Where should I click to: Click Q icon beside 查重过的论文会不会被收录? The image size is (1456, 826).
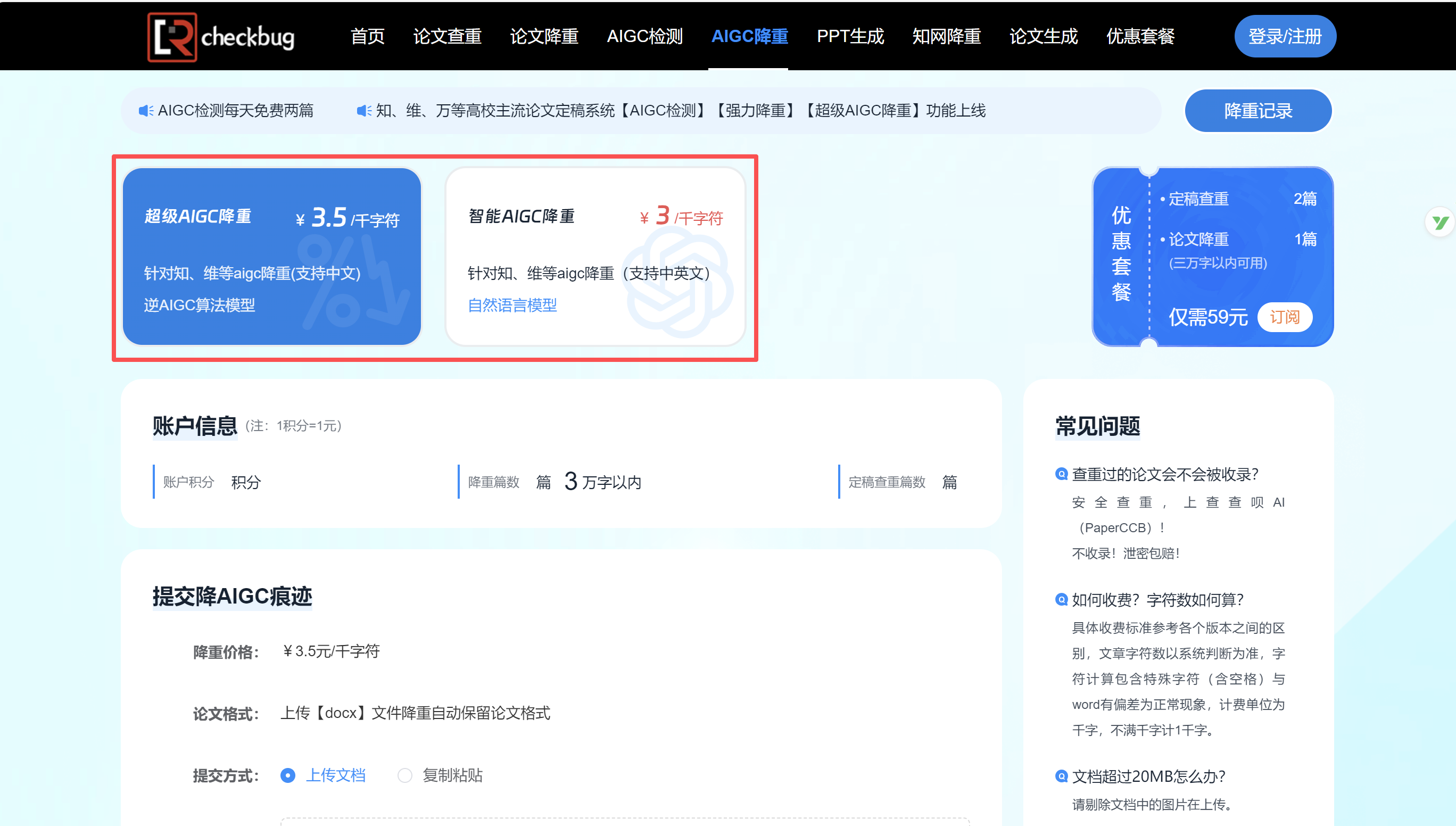pos(1061,474)
